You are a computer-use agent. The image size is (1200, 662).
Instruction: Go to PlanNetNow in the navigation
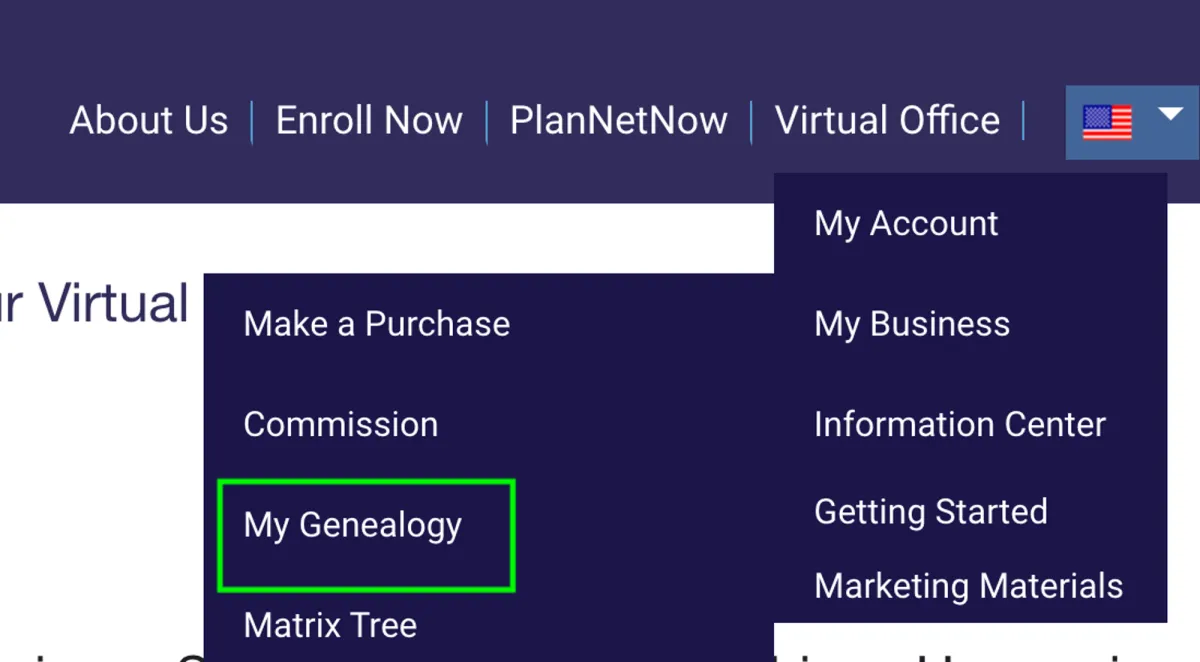click(x=618, y=121)
